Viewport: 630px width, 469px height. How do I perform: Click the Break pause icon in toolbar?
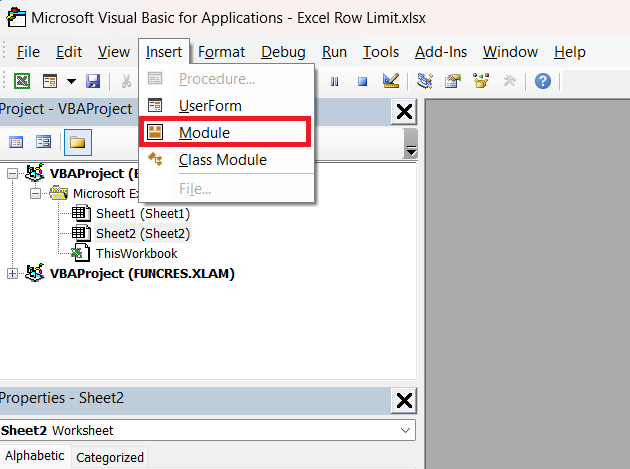tap(334, 82)
